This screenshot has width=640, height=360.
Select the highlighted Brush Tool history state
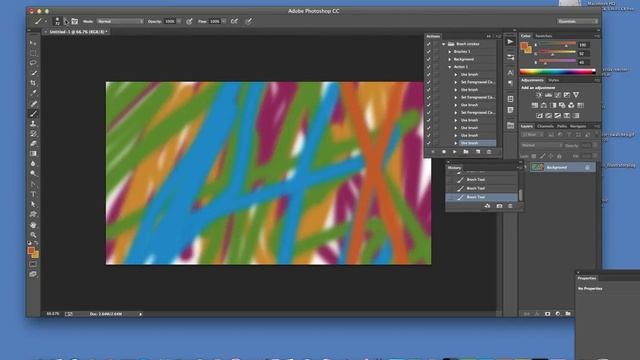(x=482, y=197)
